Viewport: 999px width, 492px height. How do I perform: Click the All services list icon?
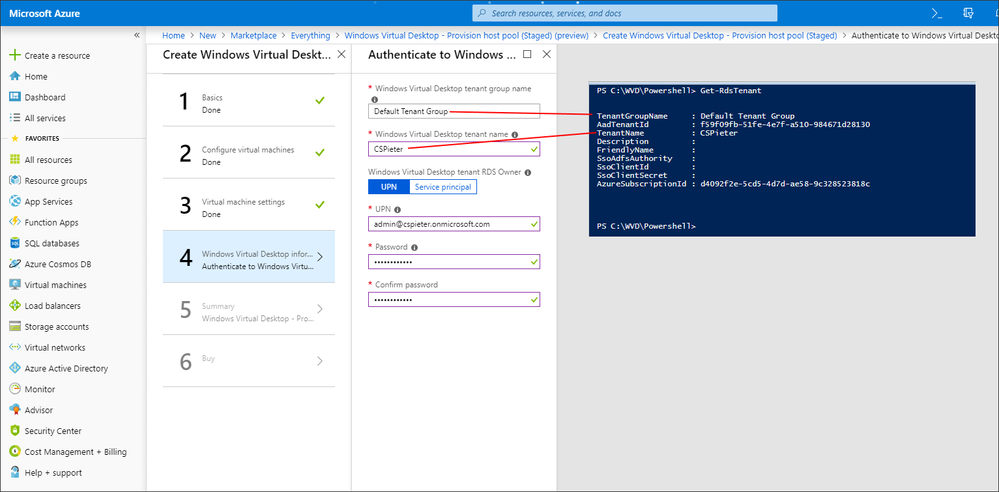15,118
